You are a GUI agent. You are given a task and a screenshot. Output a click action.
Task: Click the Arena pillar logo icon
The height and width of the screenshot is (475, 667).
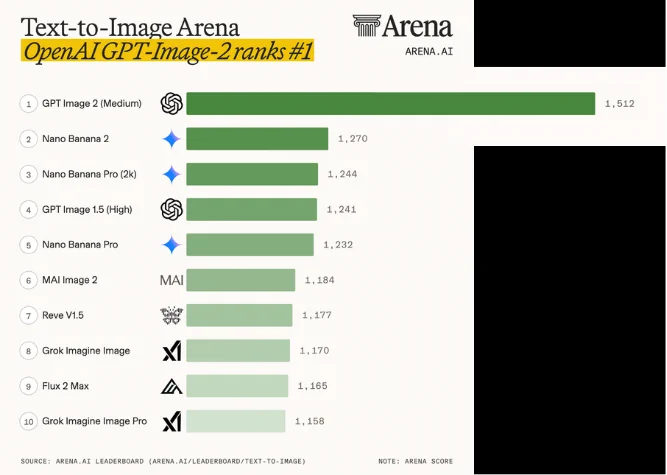[366, 26]
